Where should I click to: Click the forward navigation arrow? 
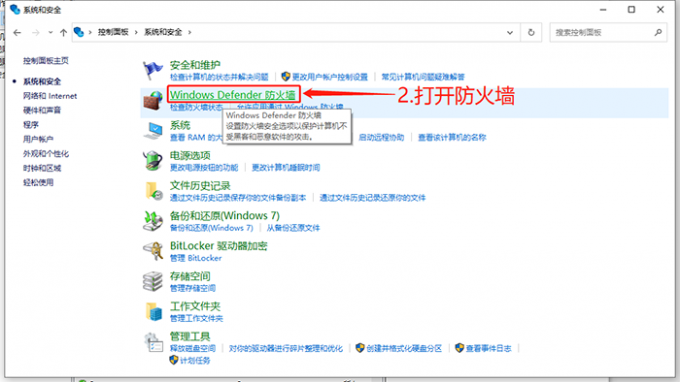click(x=36, y=33)
